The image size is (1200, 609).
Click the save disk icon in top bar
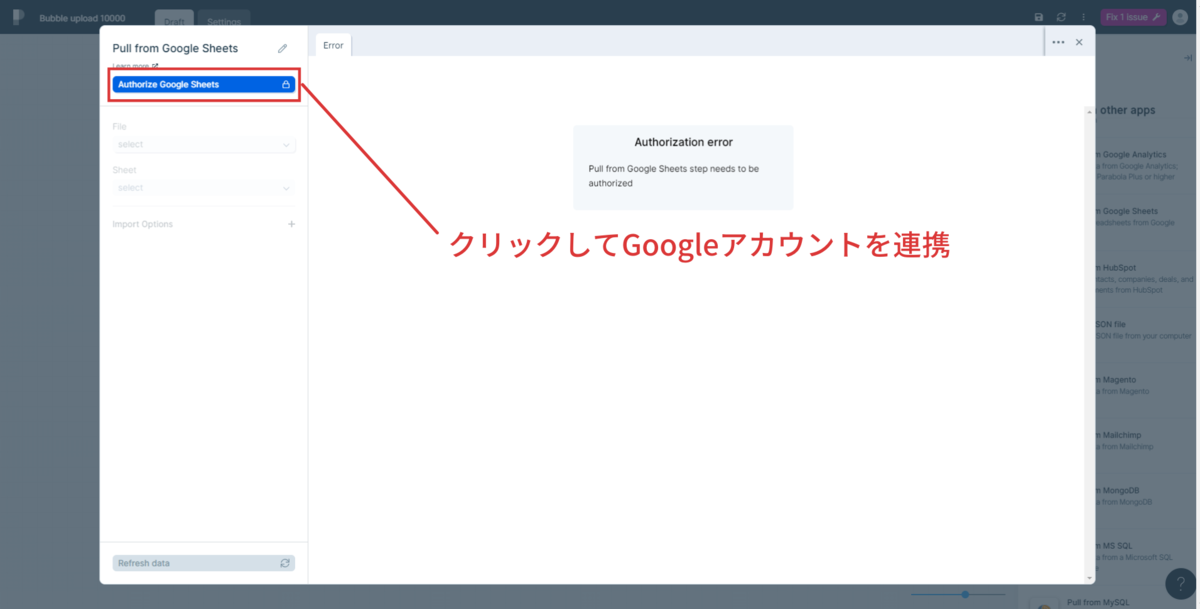(1039, 17)
